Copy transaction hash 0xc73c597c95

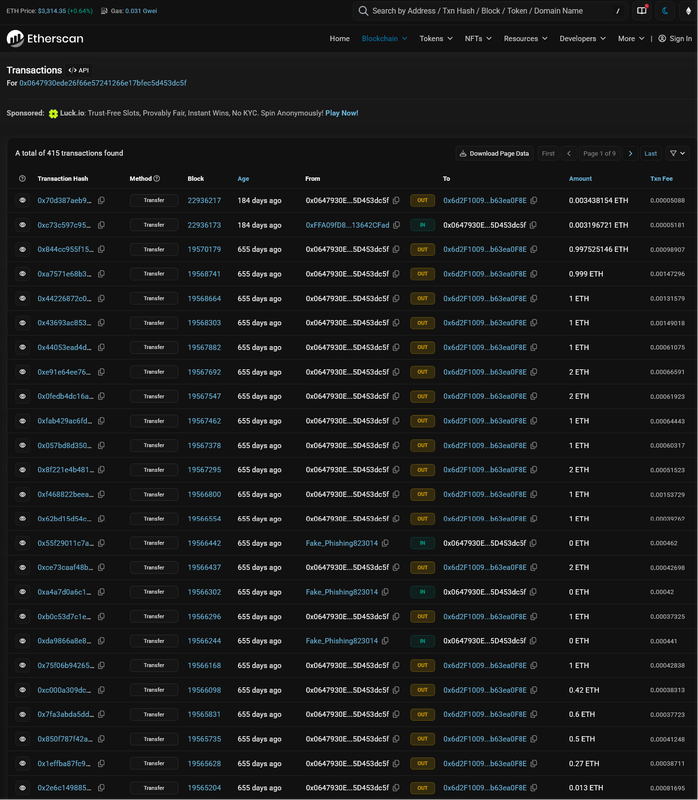pyautogui.click(x=102, y=225)
